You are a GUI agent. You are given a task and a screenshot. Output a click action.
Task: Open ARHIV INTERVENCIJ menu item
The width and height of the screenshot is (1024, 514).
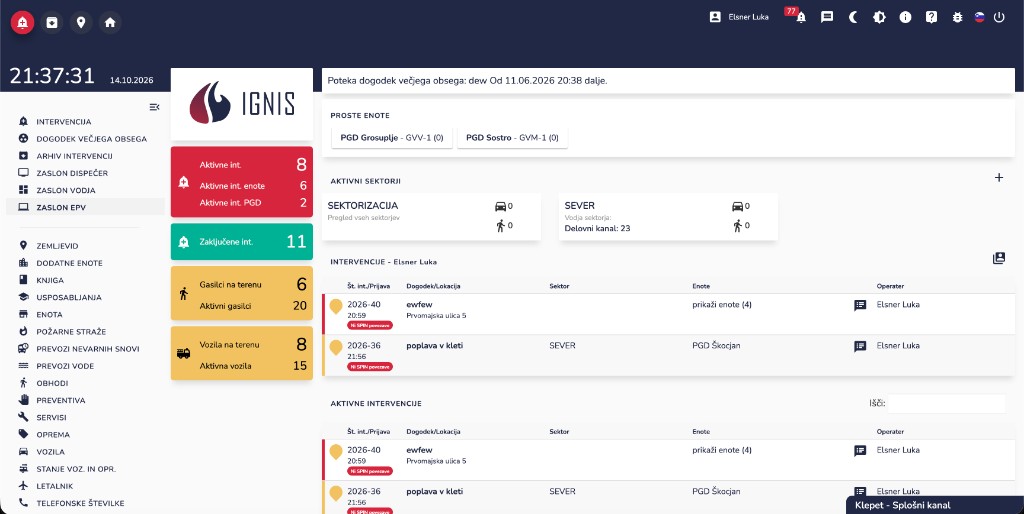(85, 156)
